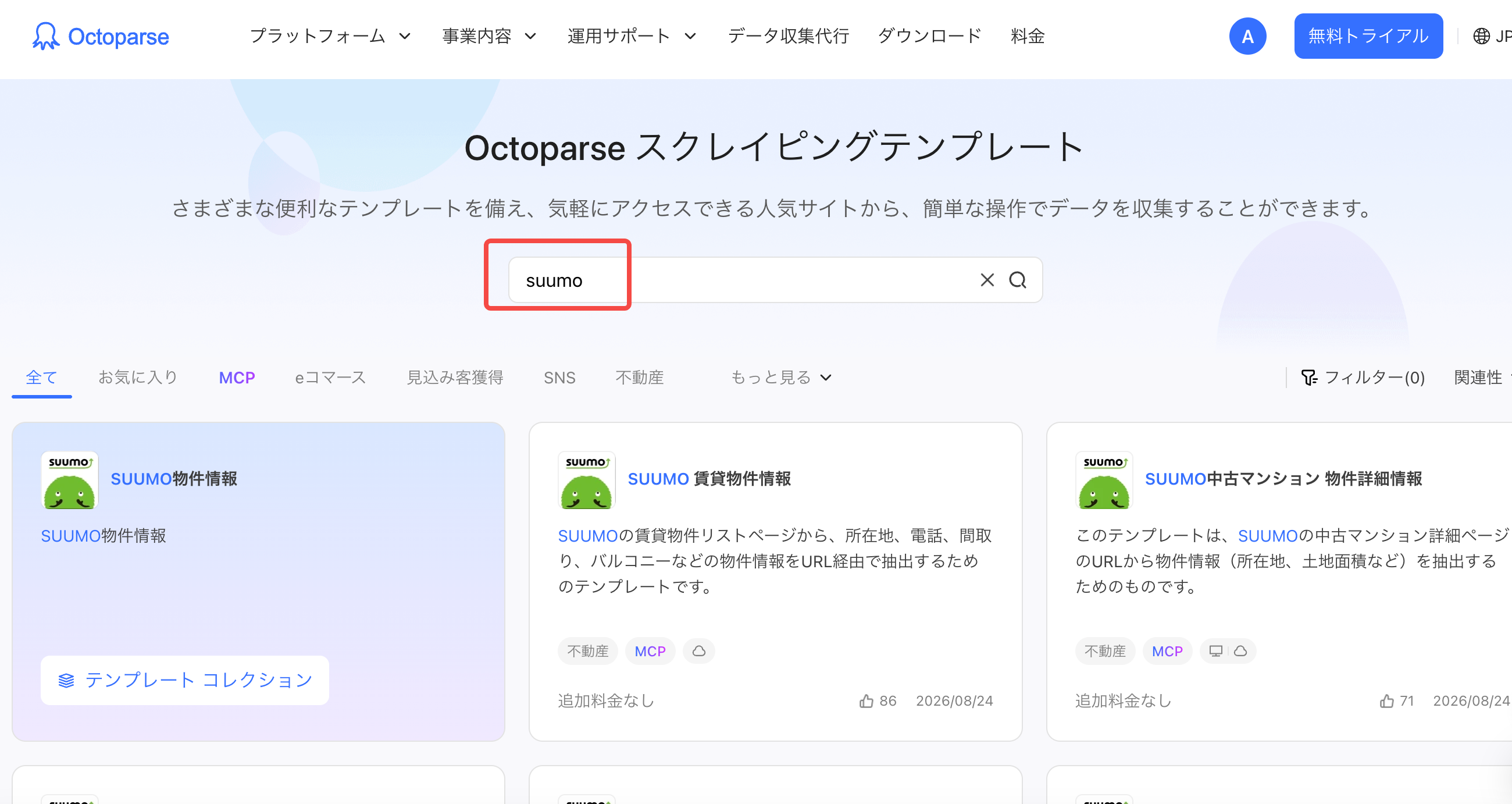
Task: Click the SUUMO中古マンション description text
Action: pos(1292,561)
